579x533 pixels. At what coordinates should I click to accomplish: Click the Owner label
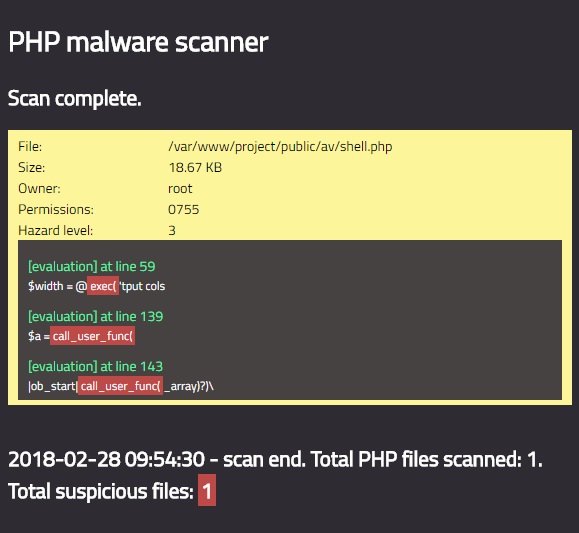click(39, 188)
